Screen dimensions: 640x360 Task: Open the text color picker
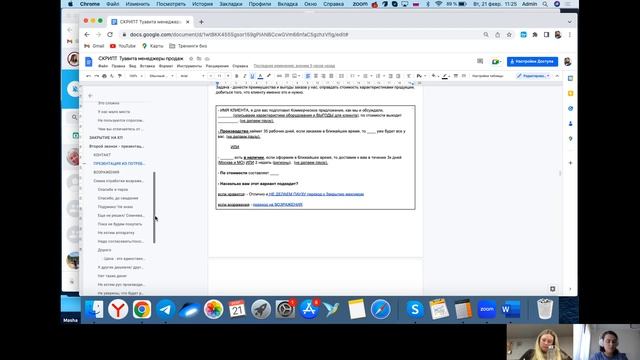(x=260, y=76)
